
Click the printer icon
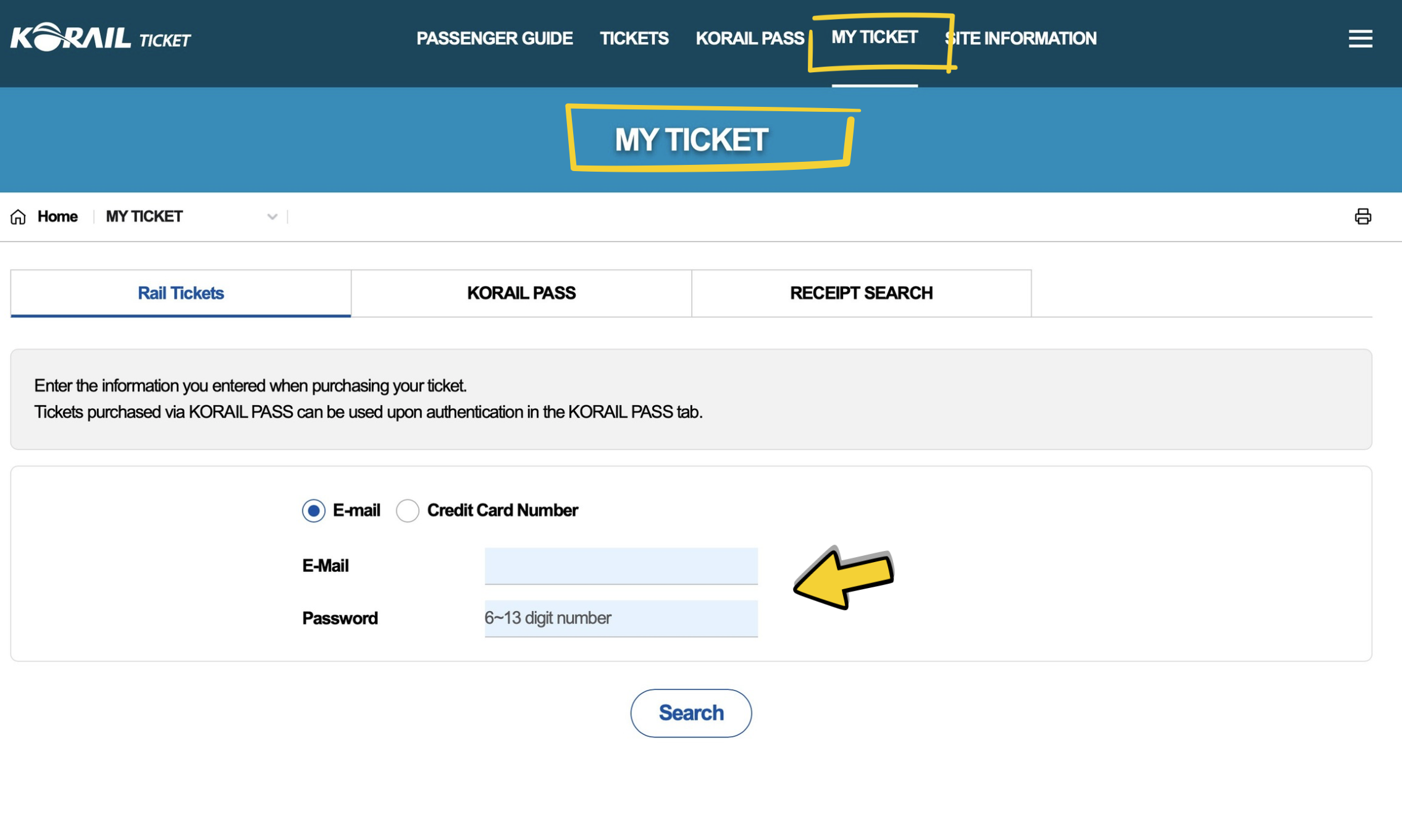tap(1362, 216)
